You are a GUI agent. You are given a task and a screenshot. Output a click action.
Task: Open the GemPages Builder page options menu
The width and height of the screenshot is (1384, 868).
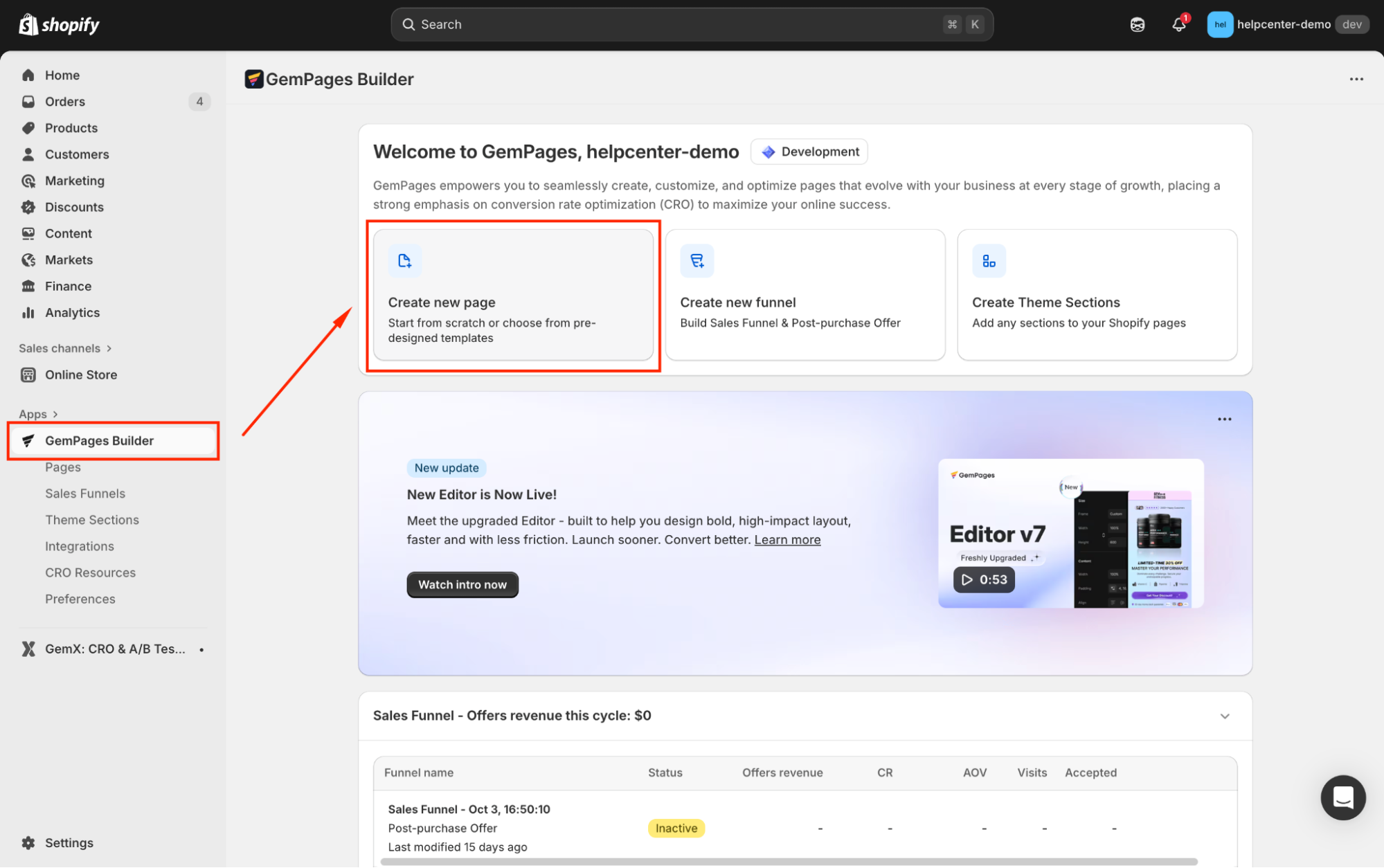point(1356,79)
